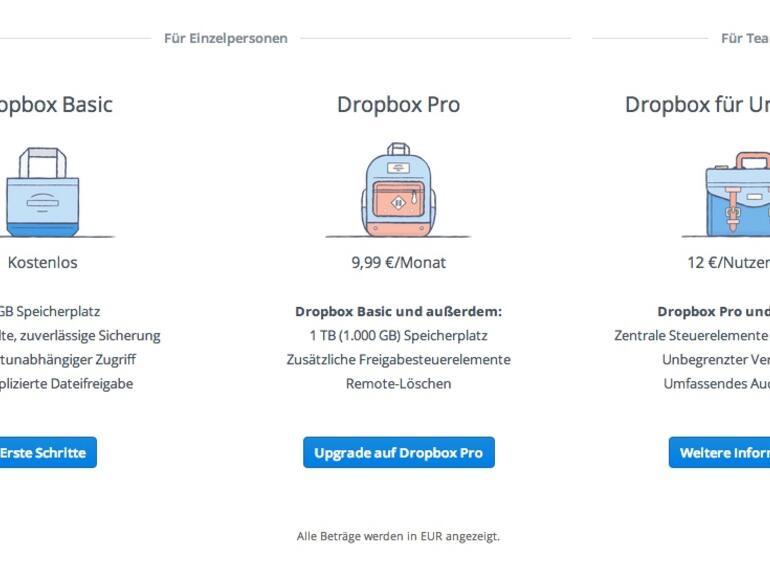Click the "Für Einzelpersonen" section label

pyautogui.click(x=226, y=38)
